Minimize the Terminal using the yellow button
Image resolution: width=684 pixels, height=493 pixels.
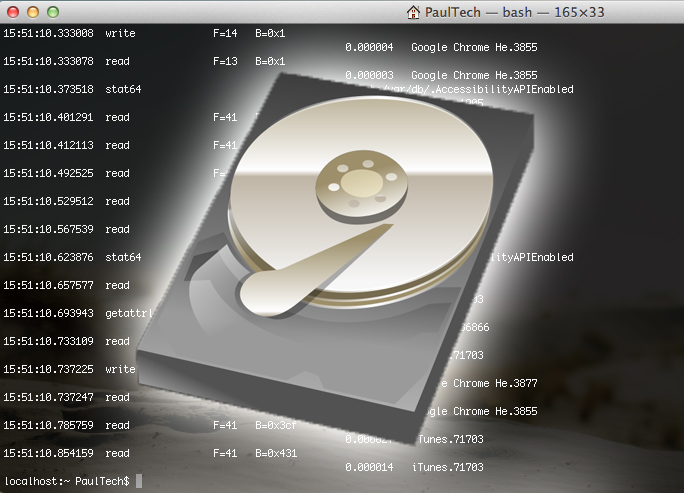[32, 12]
